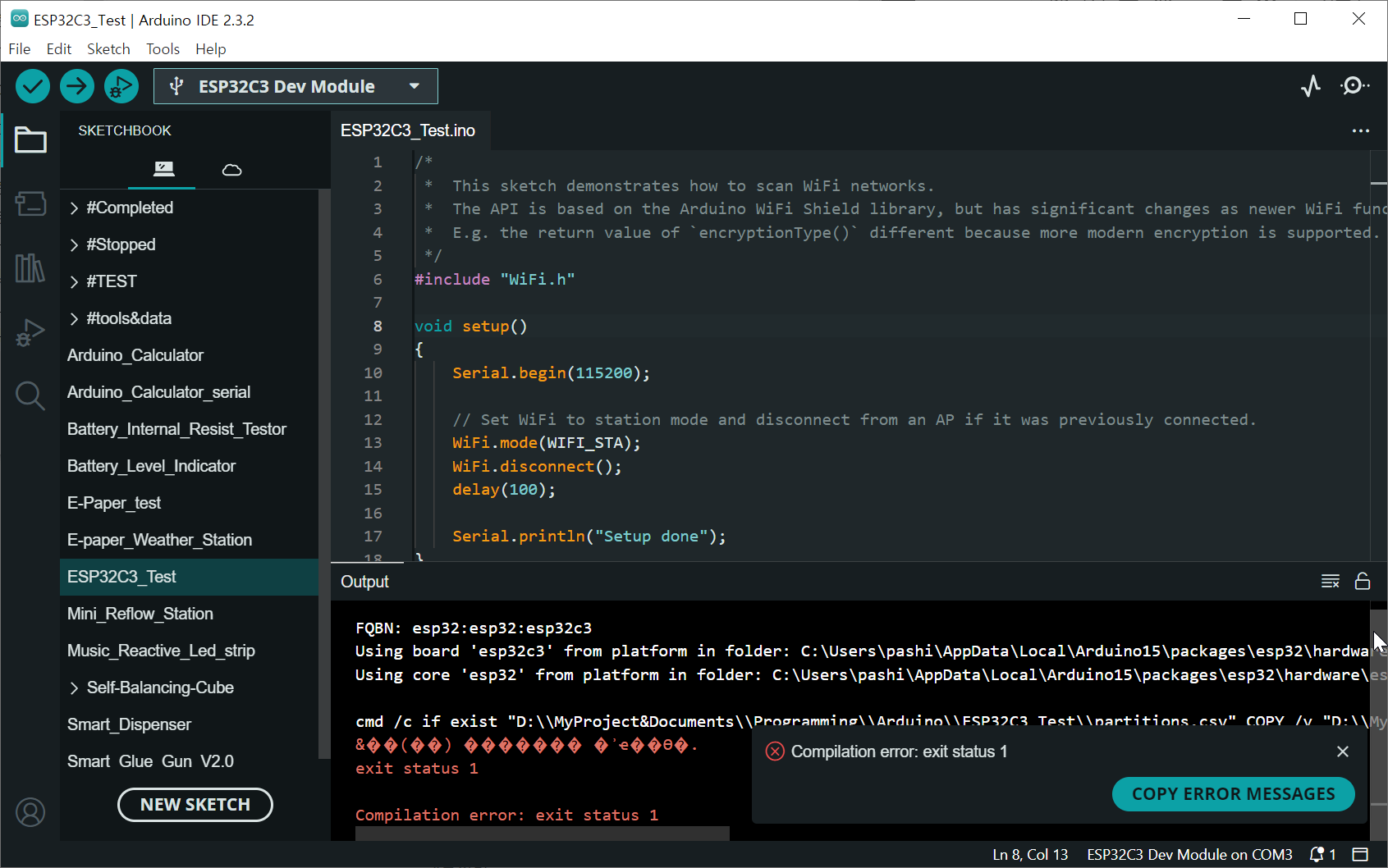
Task: Open the Sketchbook folder sidebar icon
Action: coord(30,140)
